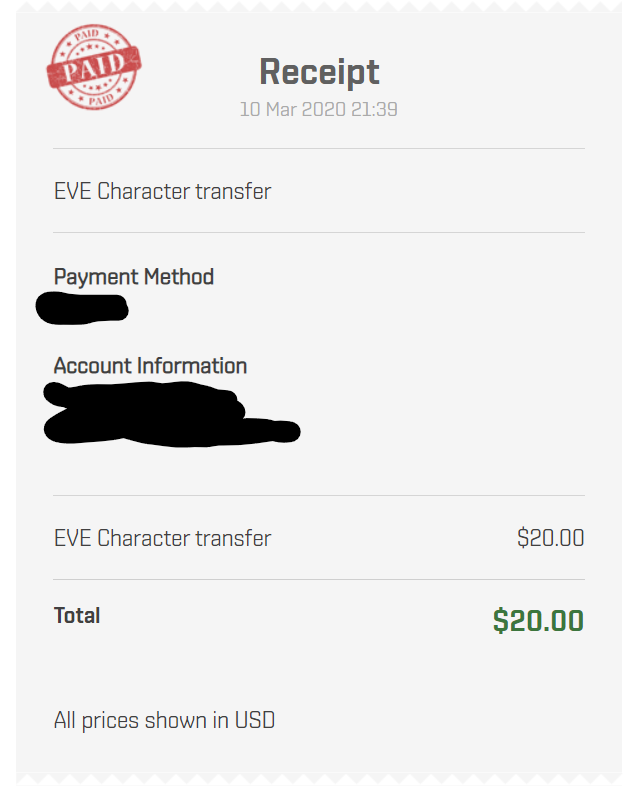627x786 pixels.
Task: Click the Total label
Action: 77,616
